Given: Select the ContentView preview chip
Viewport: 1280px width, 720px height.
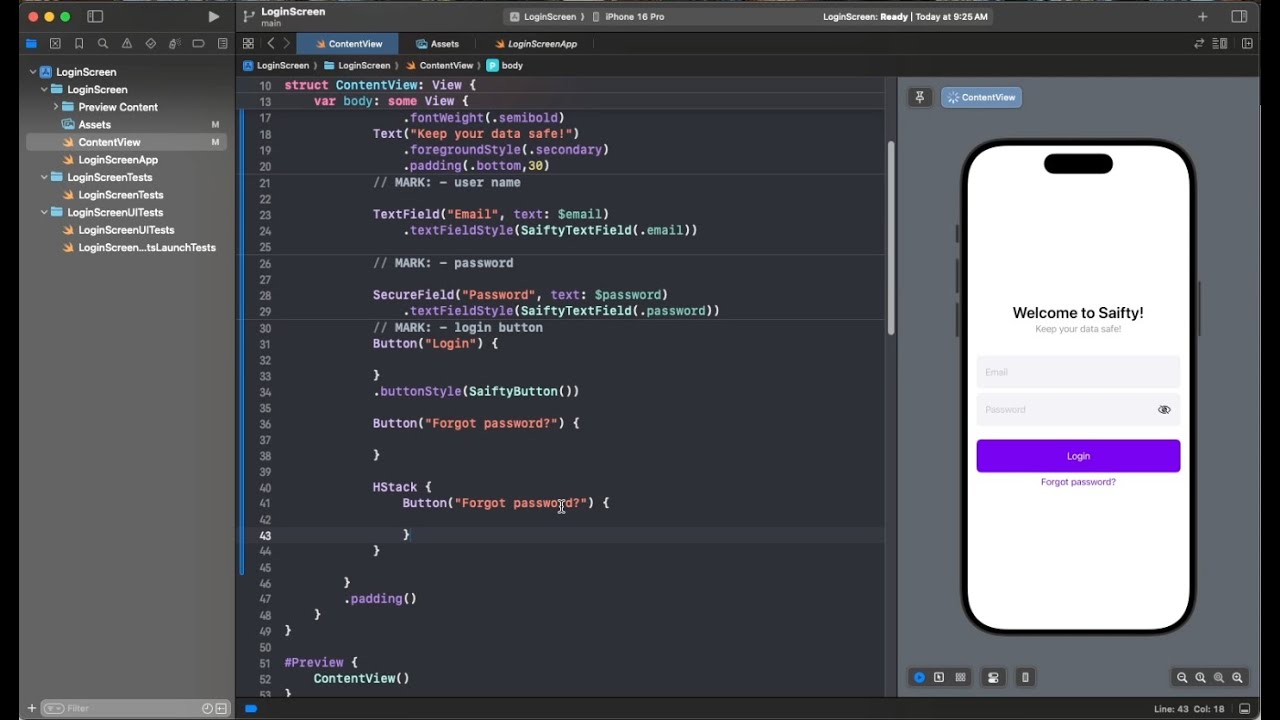Looking at the screenshot, I should point(981,97).
